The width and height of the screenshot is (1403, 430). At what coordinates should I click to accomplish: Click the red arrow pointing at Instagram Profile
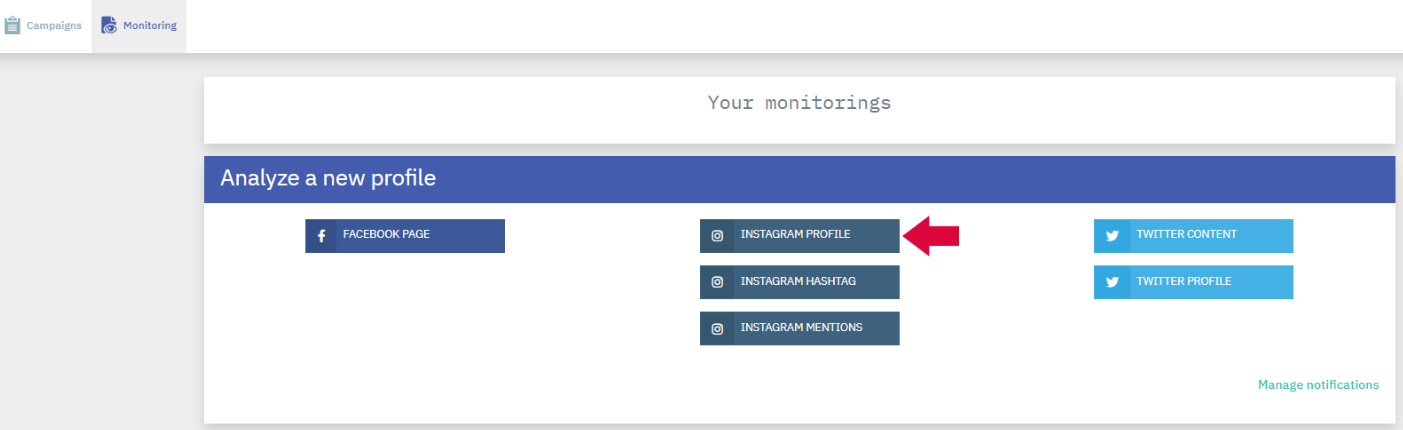(x=932, y=236)
